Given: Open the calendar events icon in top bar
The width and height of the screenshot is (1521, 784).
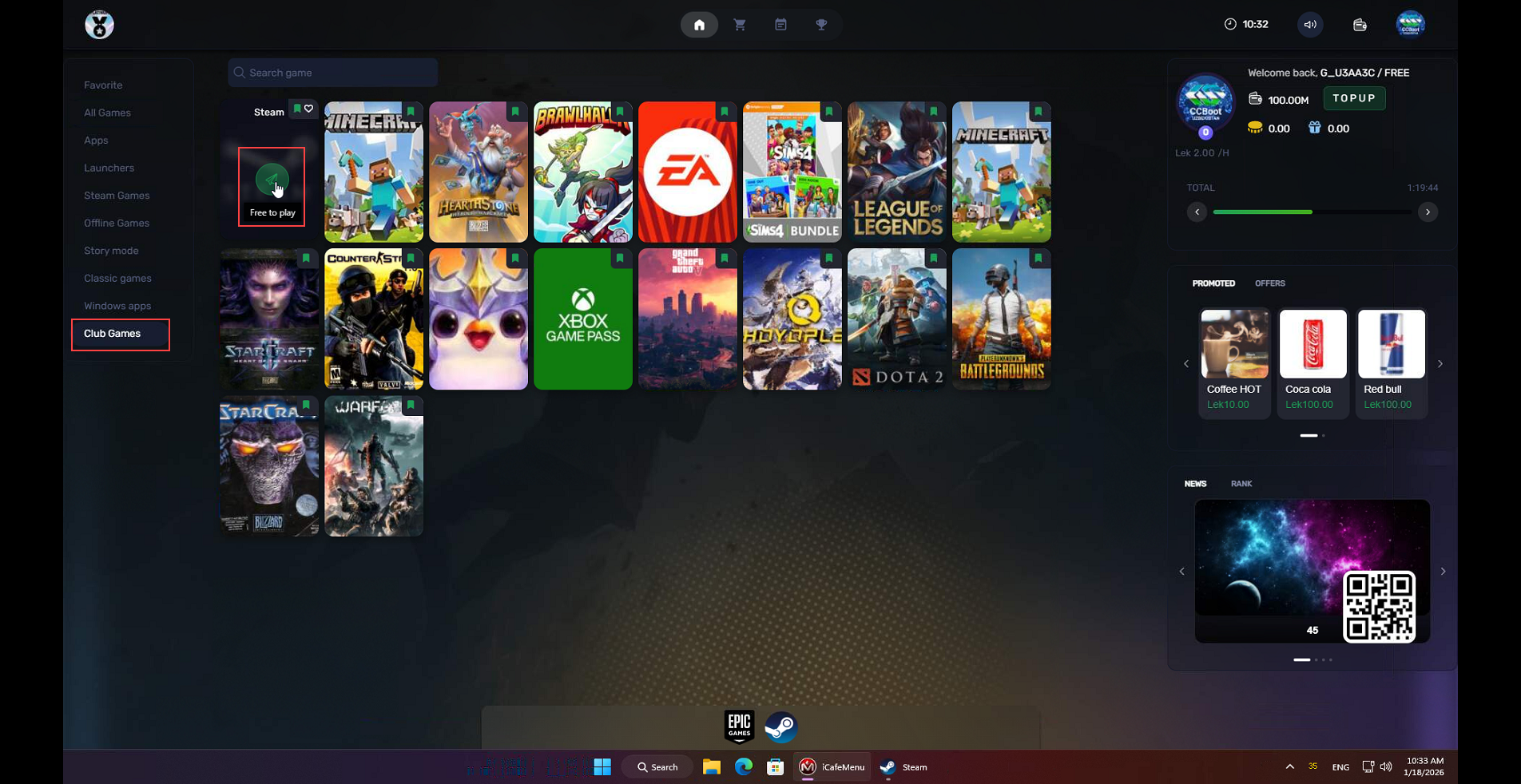Looking at the screenshot, I should (780, 25).
